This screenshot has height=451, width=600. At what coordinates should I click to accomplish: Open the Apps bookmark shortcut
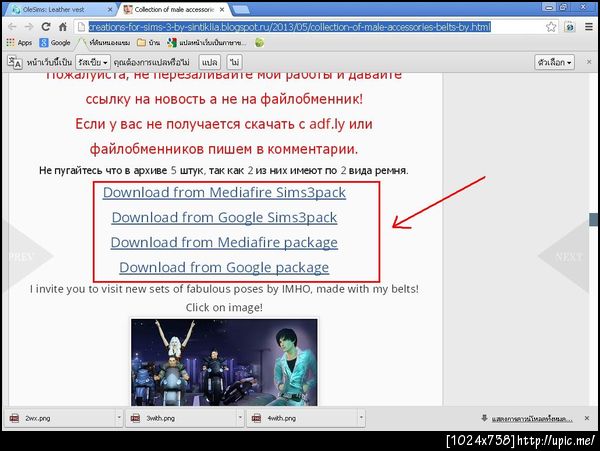19,43
